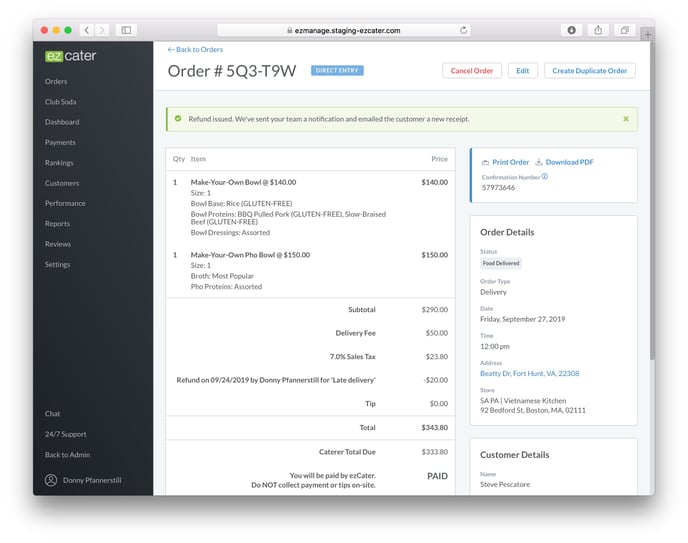Click the refund amount -$20.00
This screenshot has width=688, height=543.
coord(436,380)
